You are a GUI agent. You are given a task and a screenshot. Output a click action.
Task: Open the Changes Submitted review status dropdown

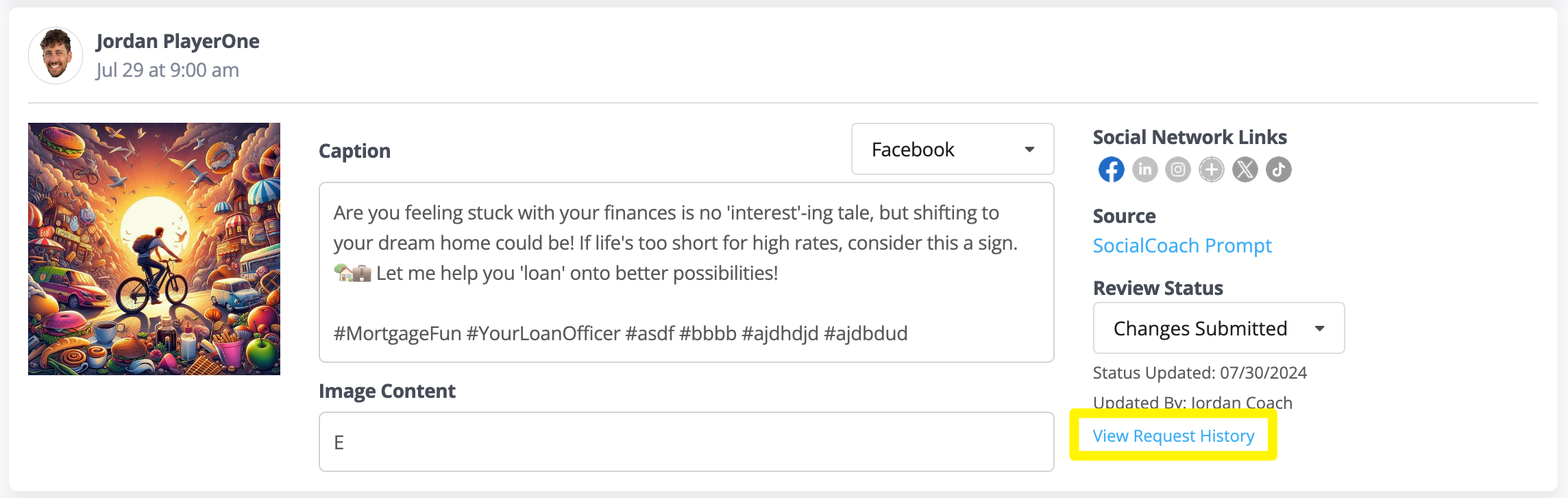point(1218,328)
